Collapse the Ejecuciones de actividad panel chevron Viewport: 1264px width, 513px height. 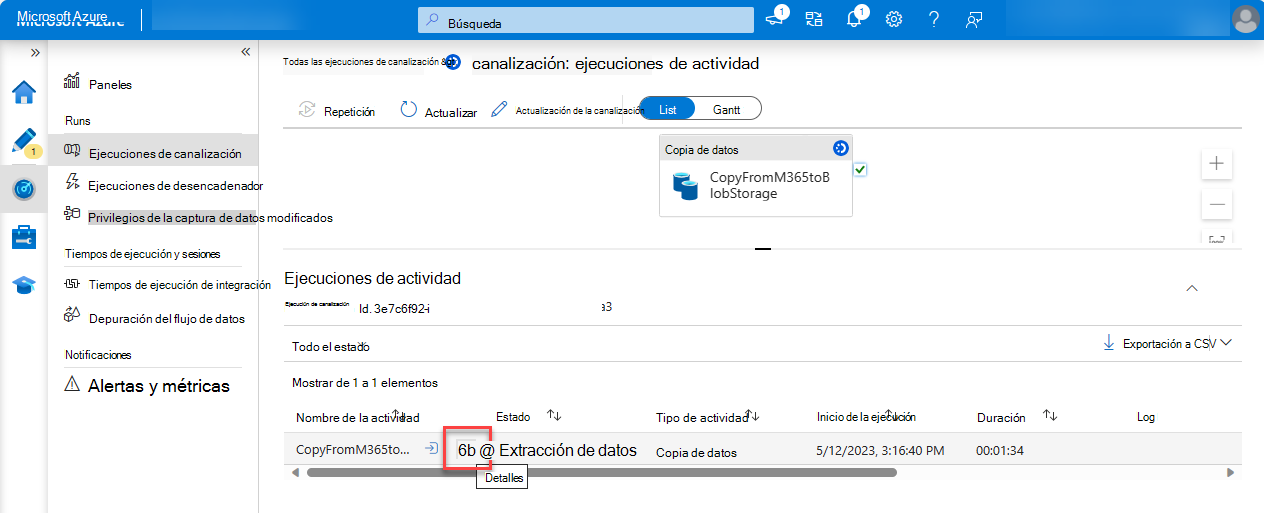1191,288
